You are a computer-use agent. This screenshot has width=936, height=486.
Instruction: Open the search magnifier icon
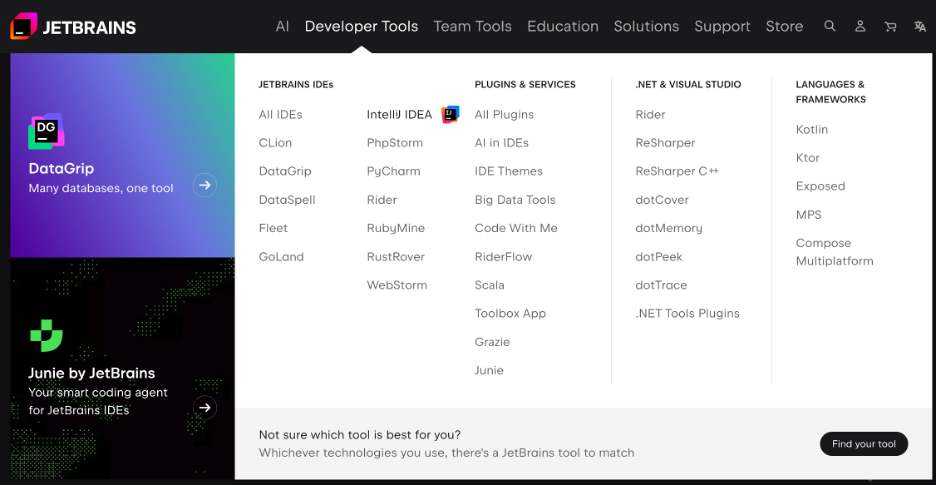(x=829, y=27)
